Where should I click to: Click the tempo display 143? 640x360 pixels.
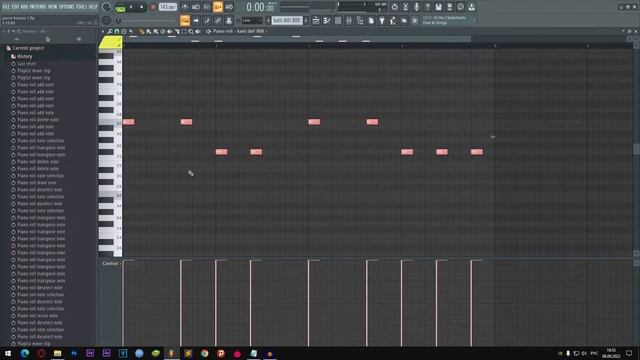click(167, 7)
